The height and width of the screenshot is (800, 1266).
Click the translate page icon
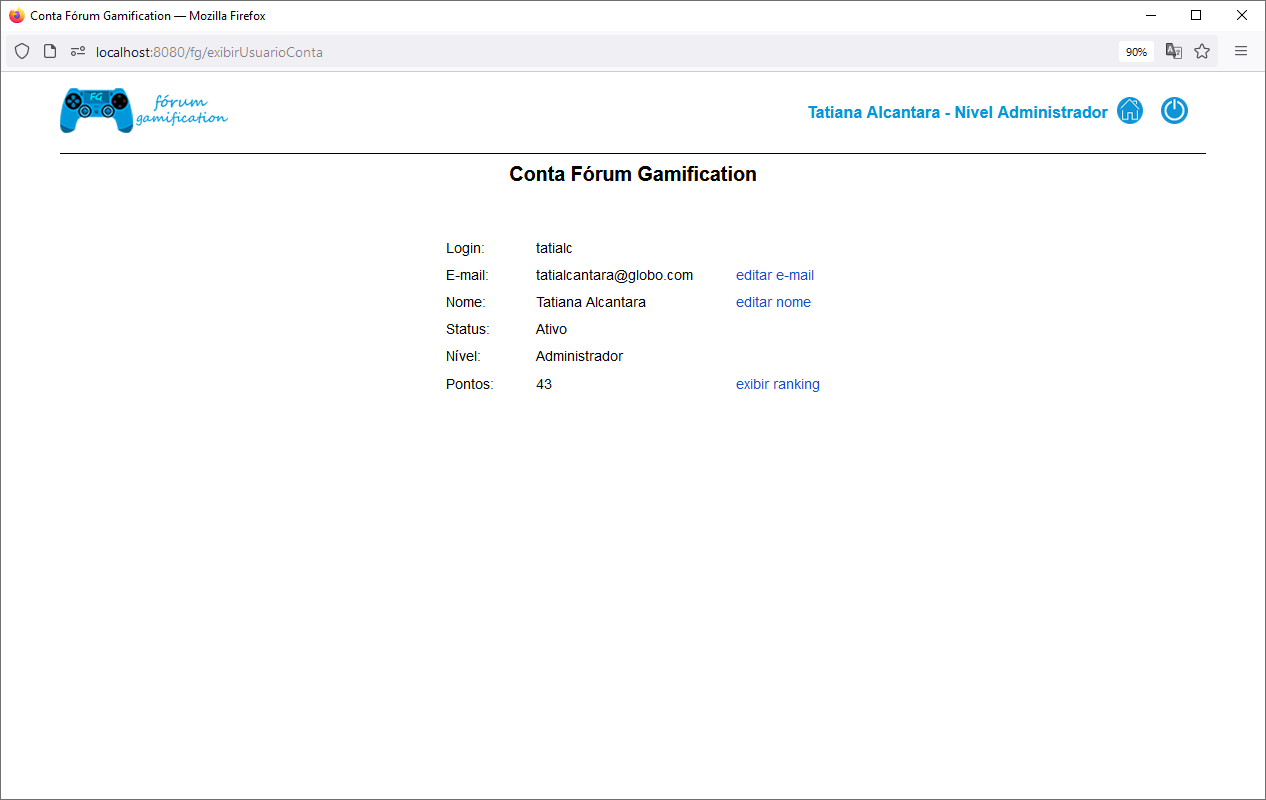point(1174,51)
